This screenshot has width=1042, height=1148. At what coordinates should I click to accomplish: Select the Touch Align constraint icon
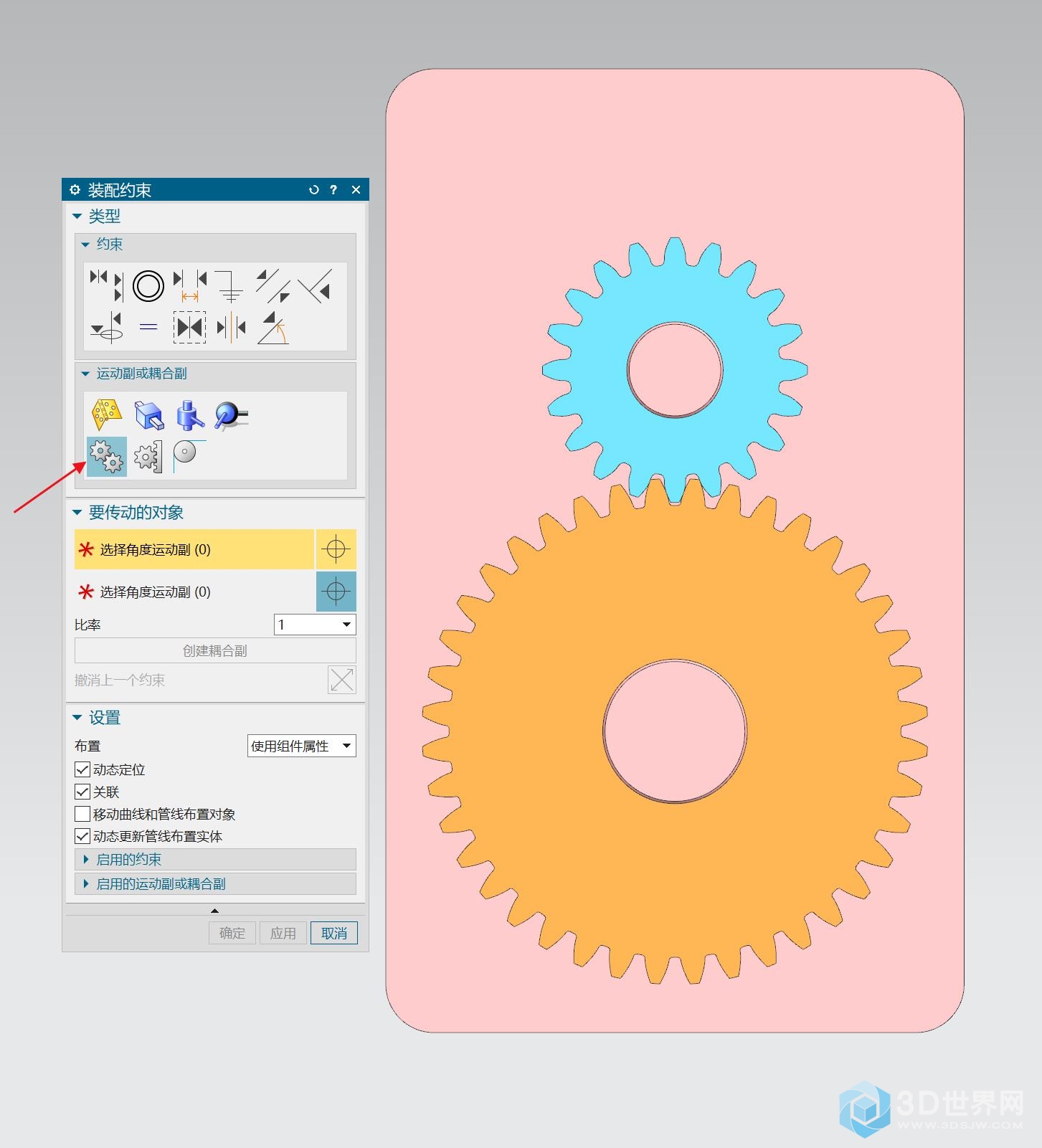coord(107,285)
